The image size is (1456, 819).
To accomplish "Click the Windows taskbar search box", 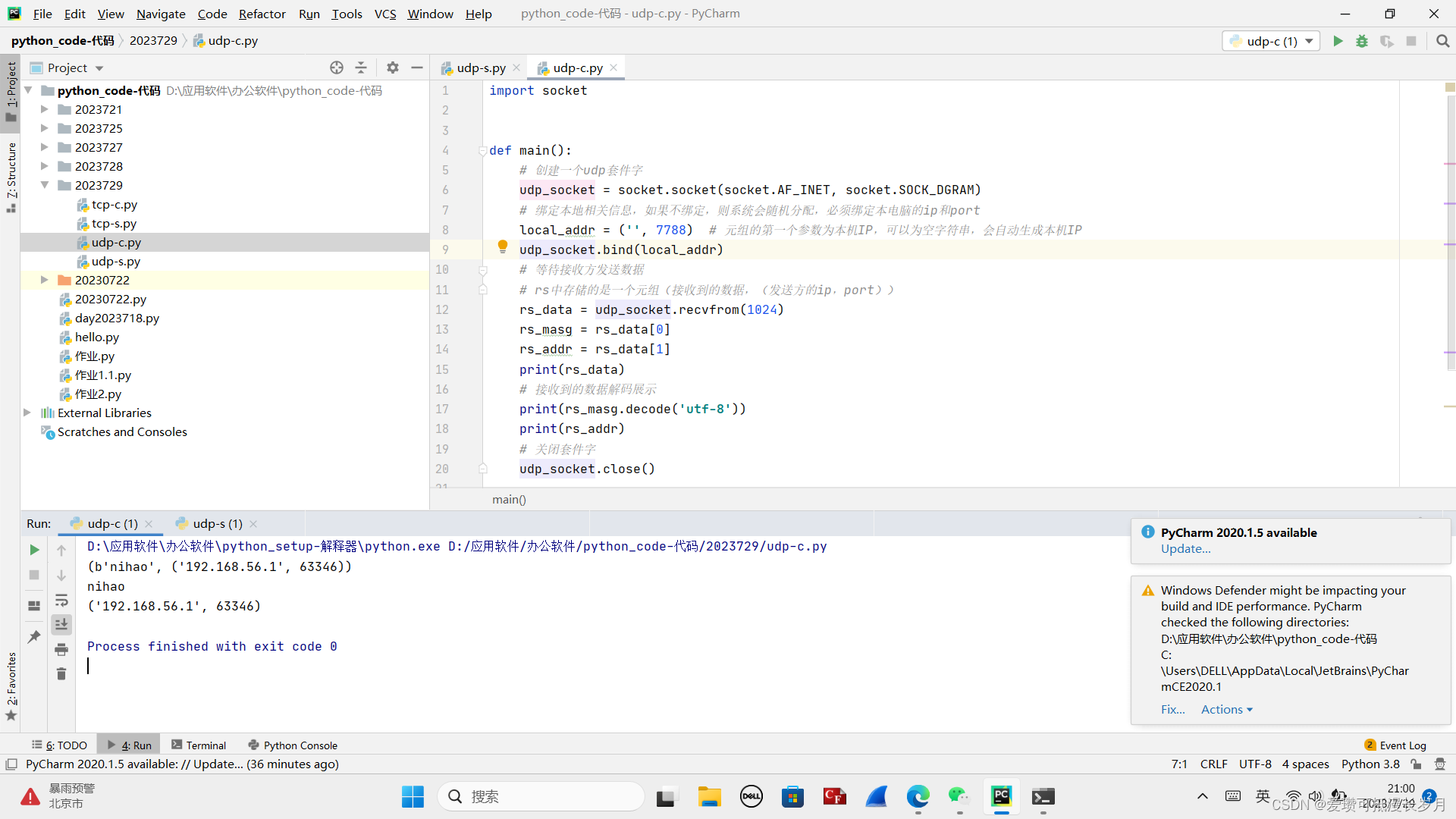I will point(542,796).
